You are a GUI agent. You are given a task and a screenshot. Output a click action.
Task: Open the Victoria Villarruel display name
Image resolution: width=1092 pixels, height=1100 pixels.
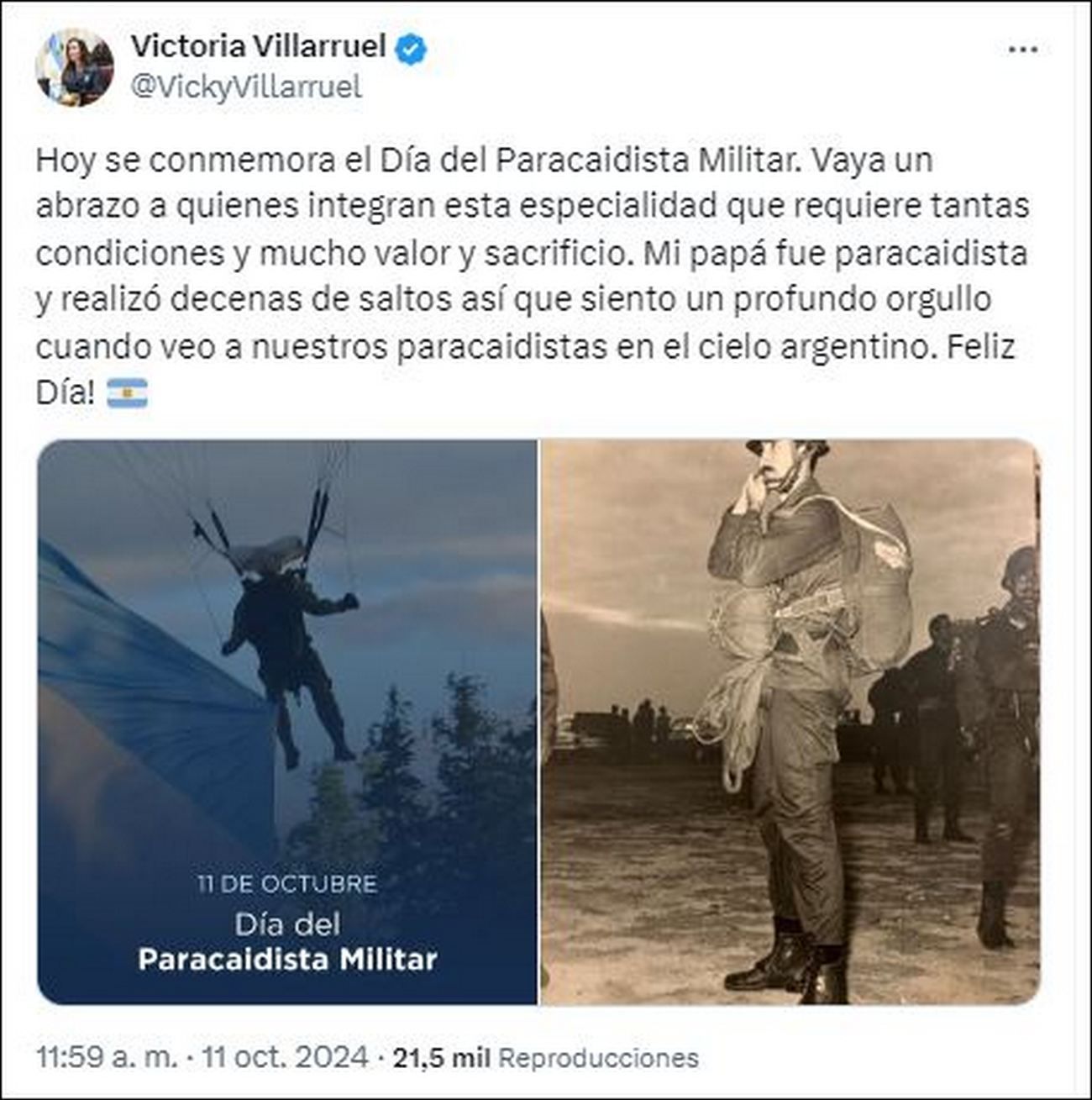point(259,47)
